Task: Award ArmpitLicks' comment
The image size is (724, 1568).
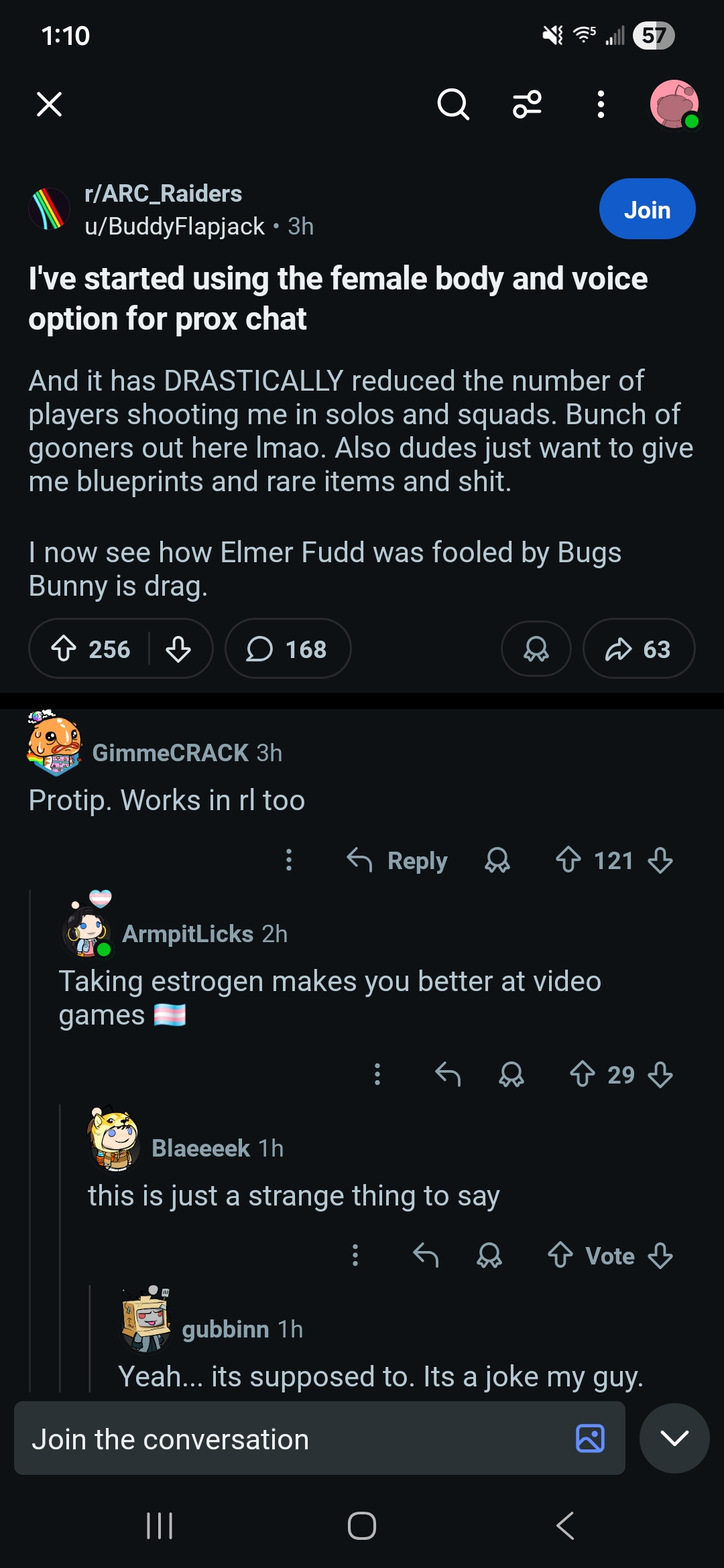Action: [511, 1074]
